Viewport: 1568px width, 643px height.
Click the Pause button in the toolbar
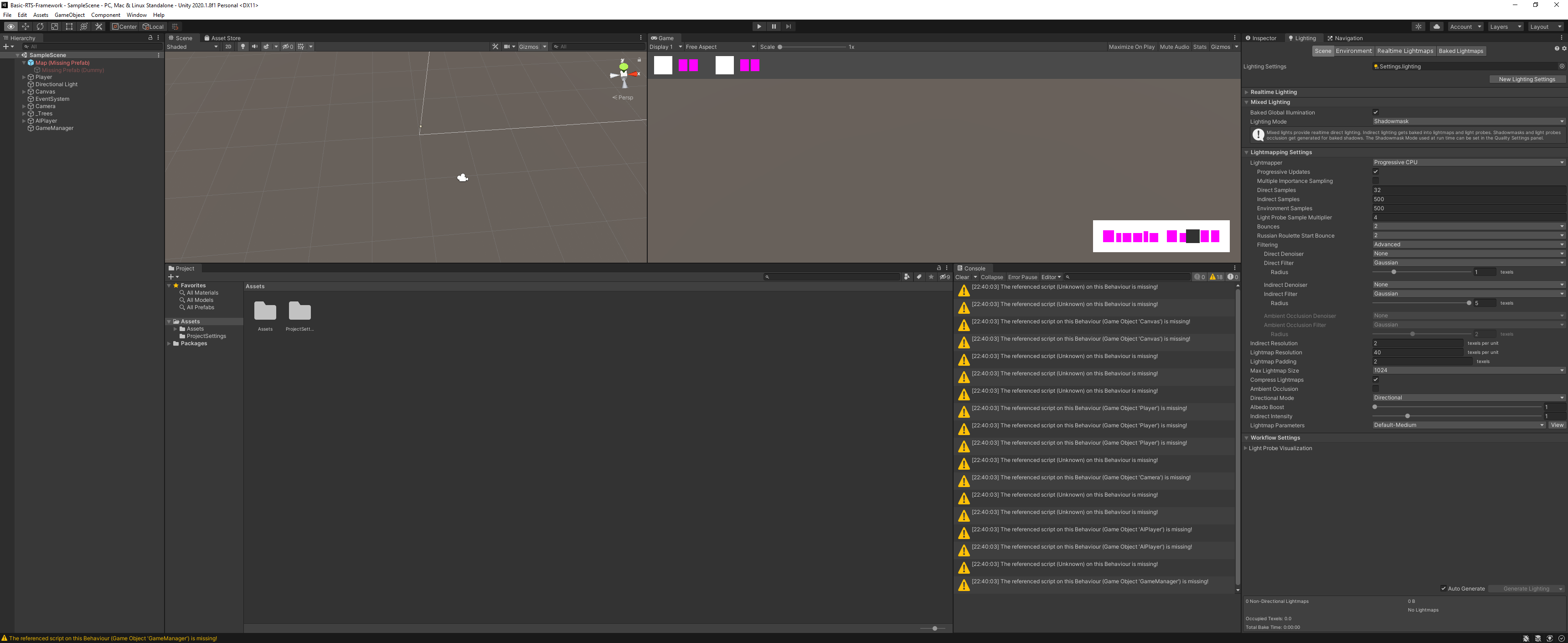774,26
